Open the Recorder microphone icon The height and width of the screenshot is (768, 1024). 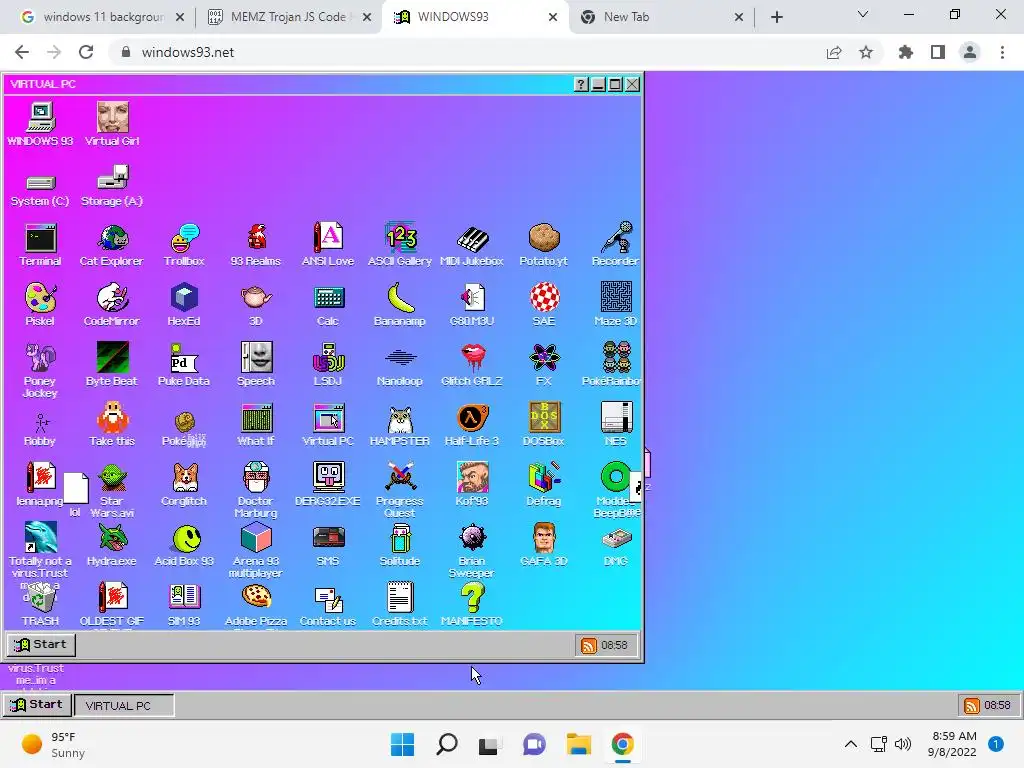[x=615, y=246]
